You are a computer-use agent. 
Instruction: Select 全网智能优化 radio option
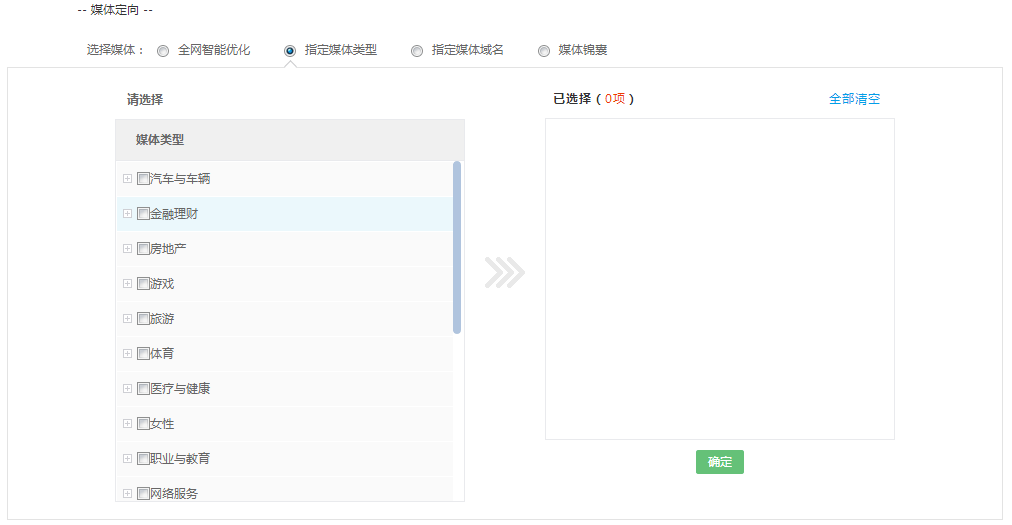click(x=163, y=51)
